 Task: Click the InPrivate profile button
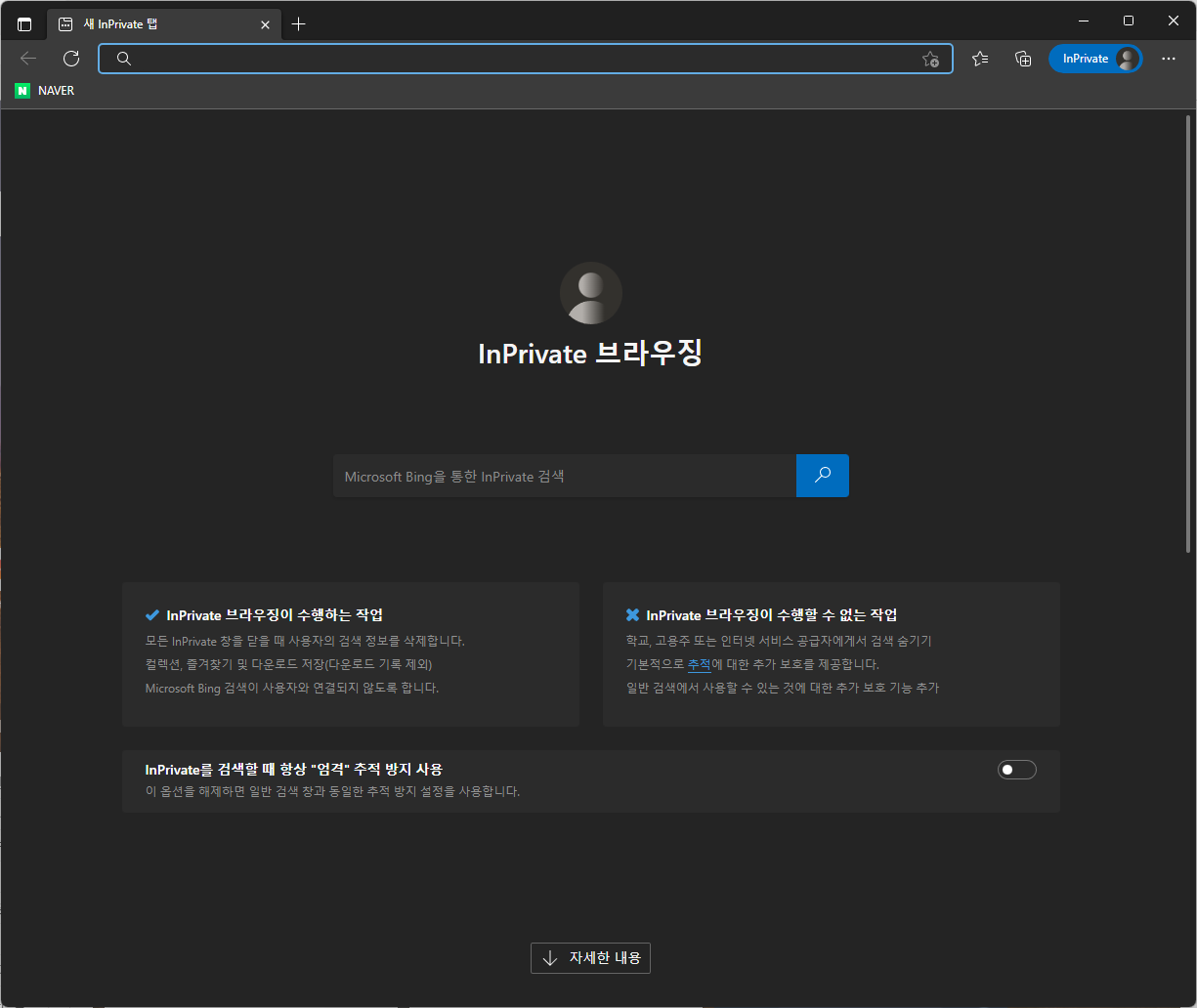1095,59
